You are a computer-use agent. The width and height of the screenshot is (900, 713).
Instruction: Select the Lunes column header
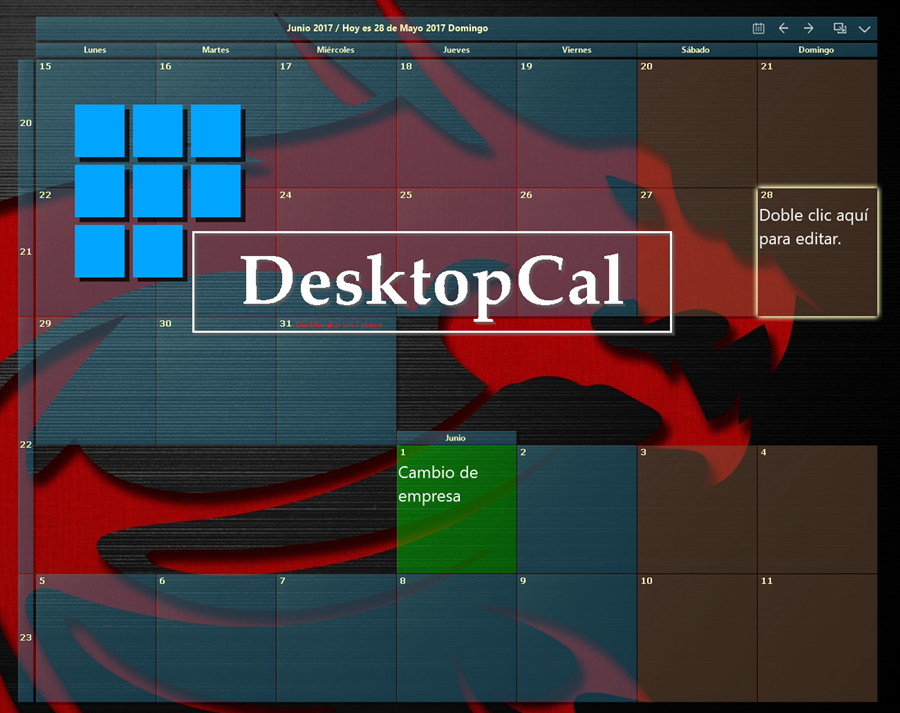coord(95,49)
